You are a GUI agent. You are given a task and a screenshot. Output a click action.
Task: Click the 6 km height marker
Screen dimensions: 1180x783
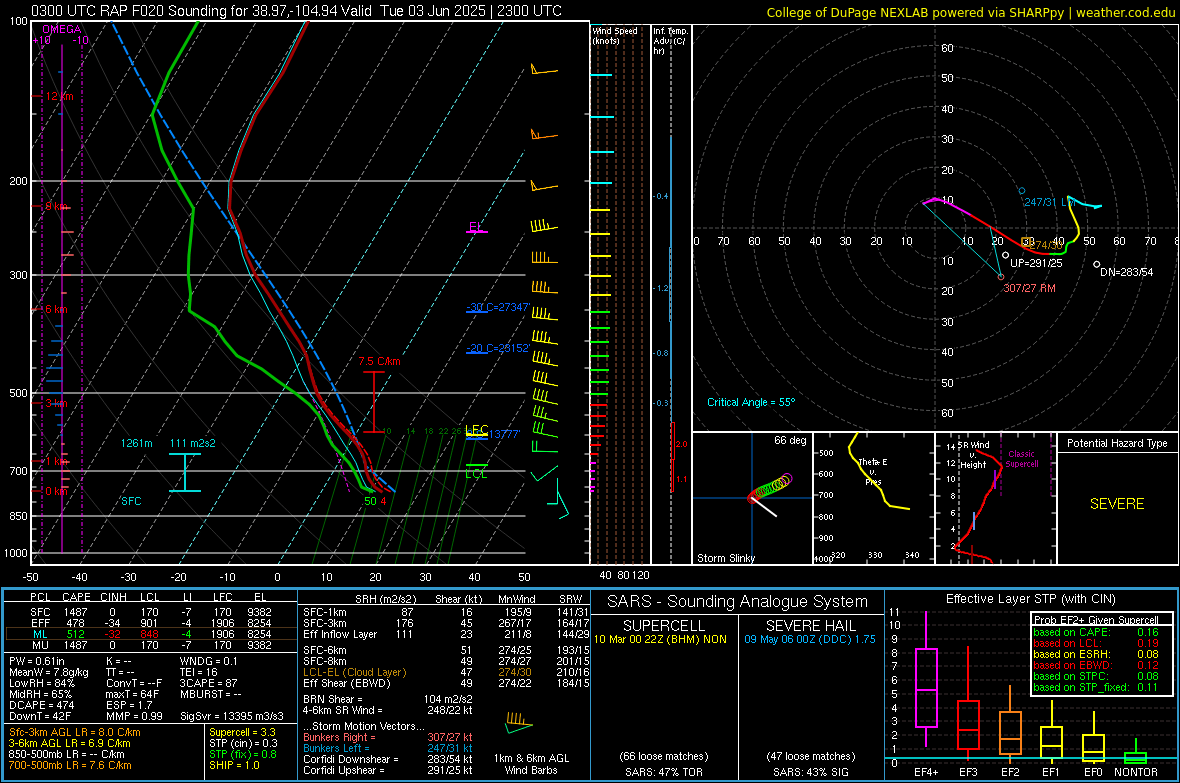pyautogui.click(x=56, y=309)
